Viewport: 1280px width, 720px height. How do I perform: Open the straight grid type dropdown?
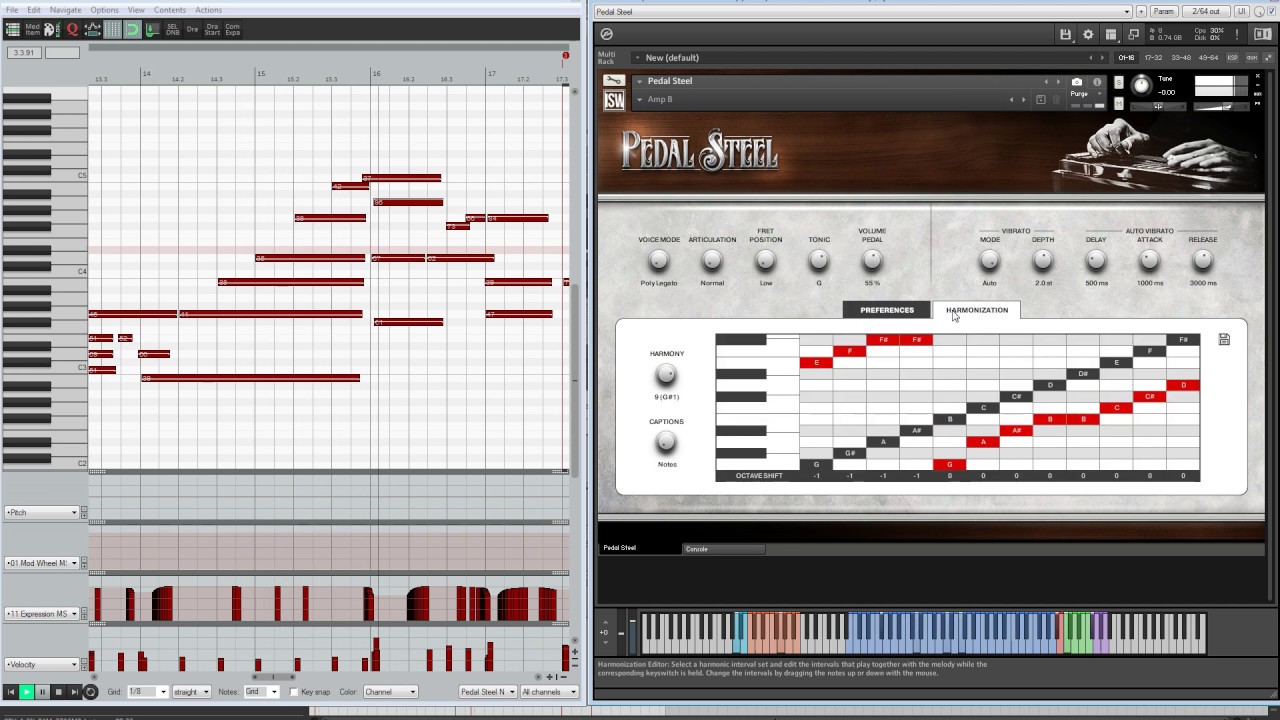tap(191, 692)
